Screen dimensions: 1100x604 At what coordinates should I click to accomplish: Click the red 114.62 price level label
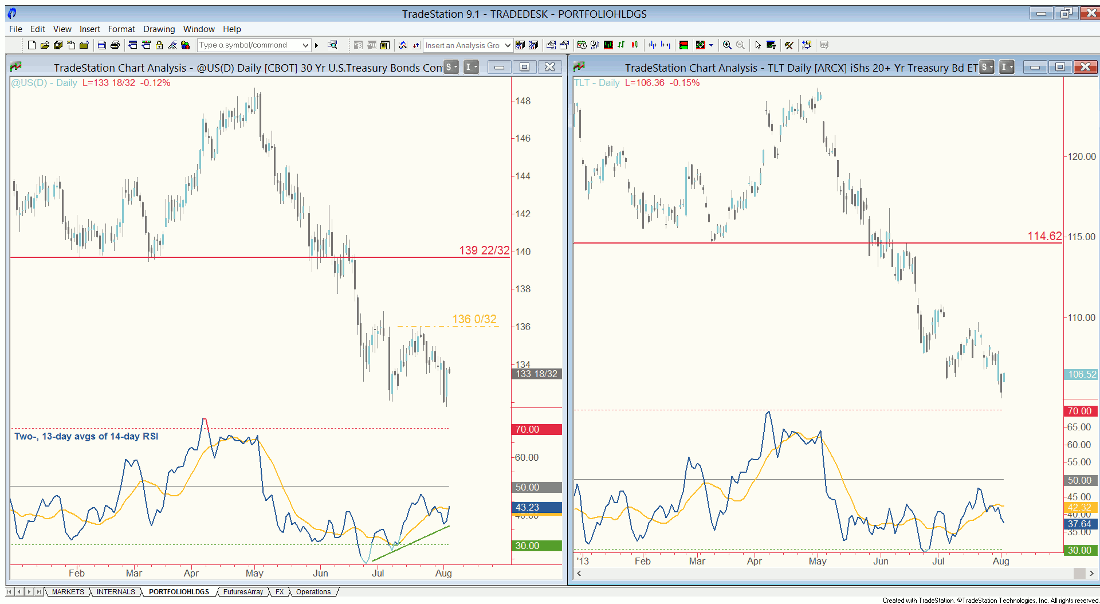pos(1044,236)
